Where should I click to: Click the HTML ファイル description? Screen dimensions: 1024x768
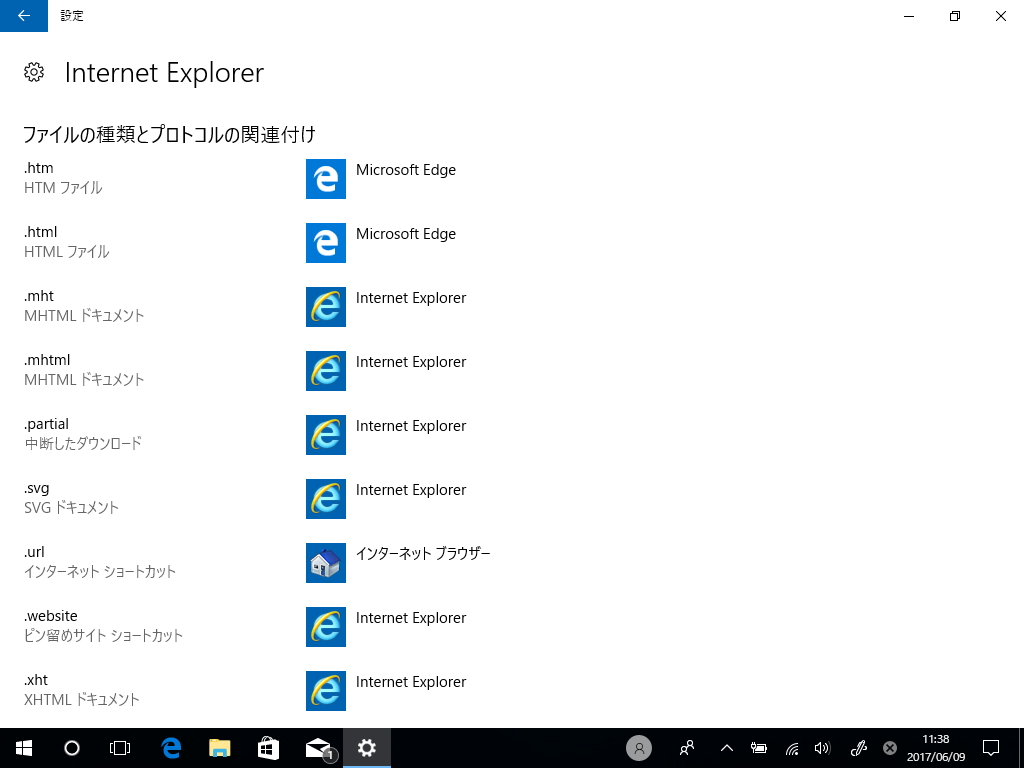67,251
